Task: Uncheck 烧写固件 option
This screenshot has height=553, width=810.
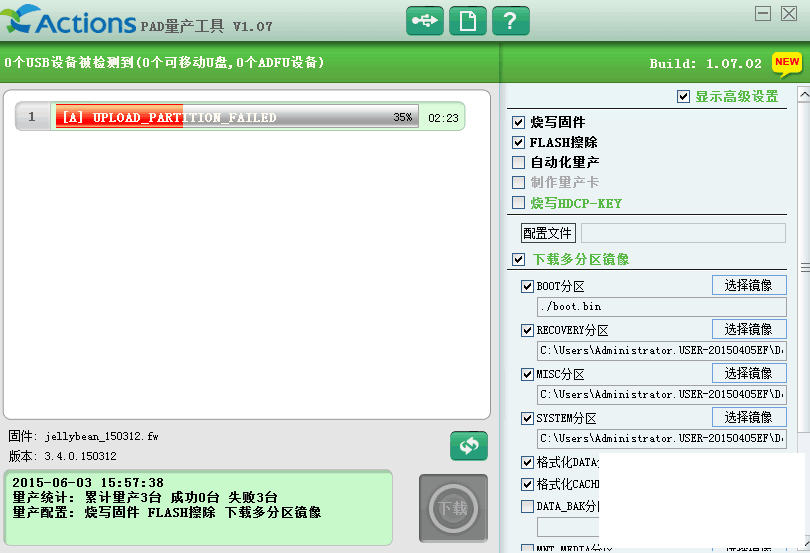Action: point(518,122)
